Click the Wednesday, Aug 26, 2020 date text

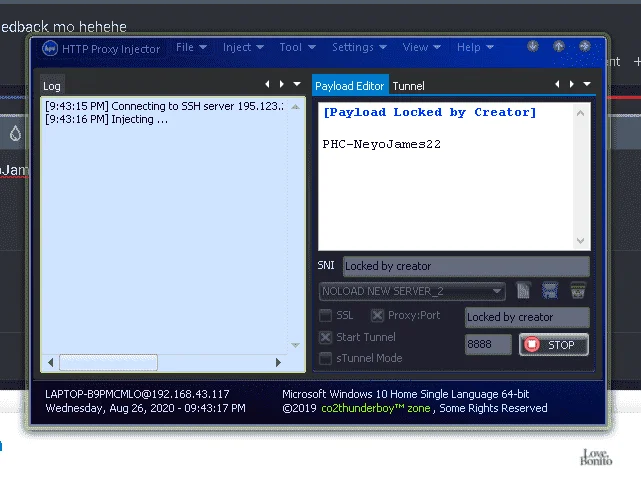pos(146,408)
